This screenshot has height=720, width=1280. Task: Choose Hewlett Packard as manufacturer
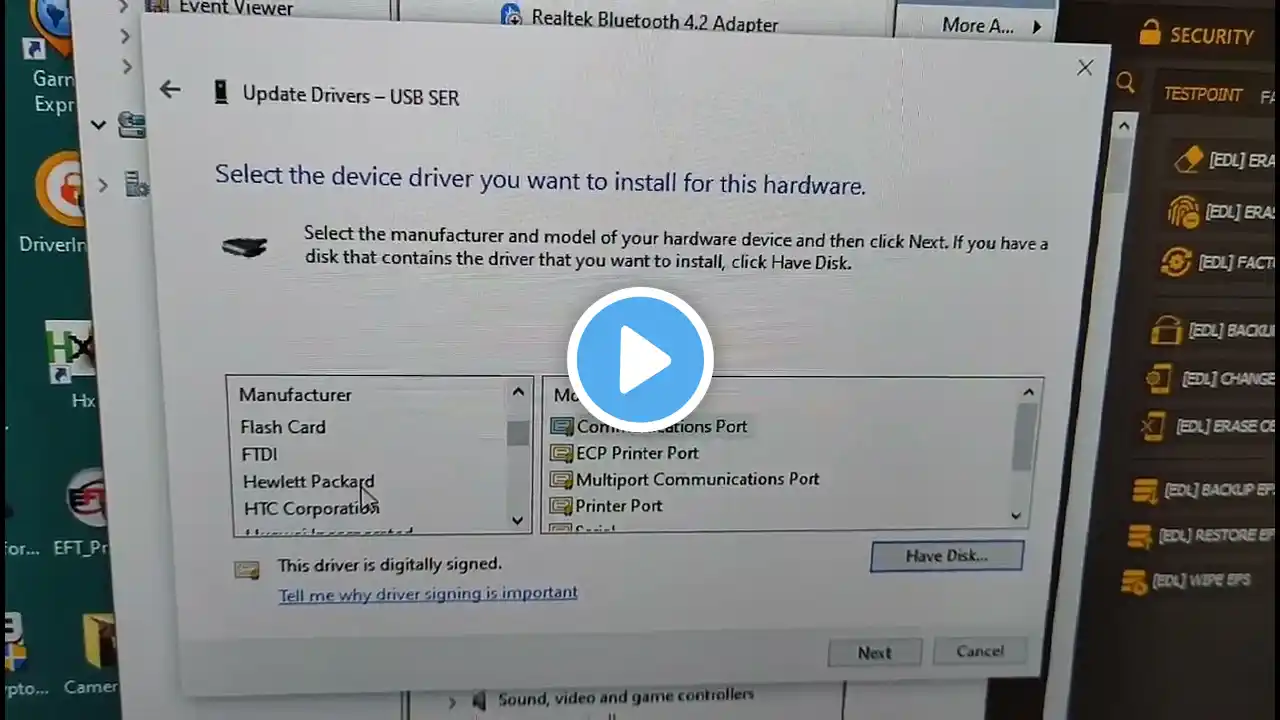coord(308,481)
